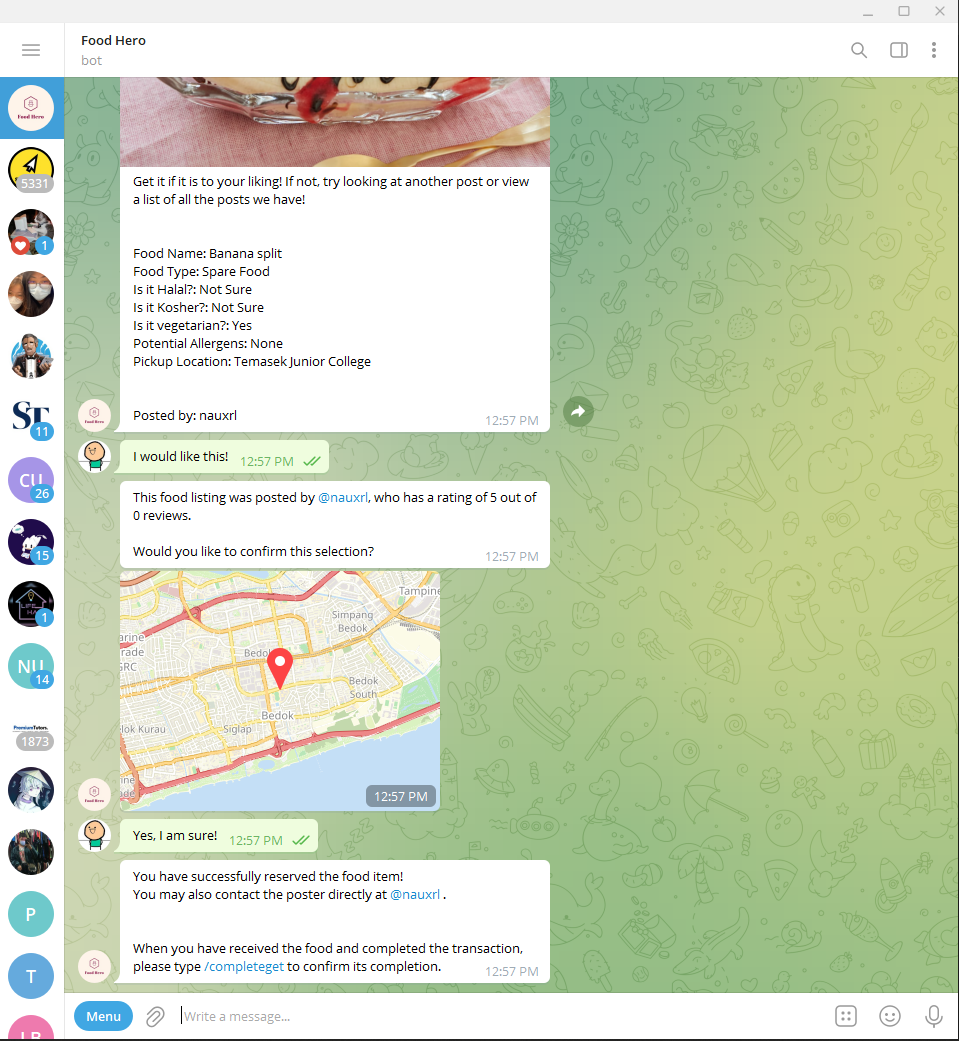Open the dark chat with 15 unread
This screenshot has height=1041, width=959.
click(31, 542)
